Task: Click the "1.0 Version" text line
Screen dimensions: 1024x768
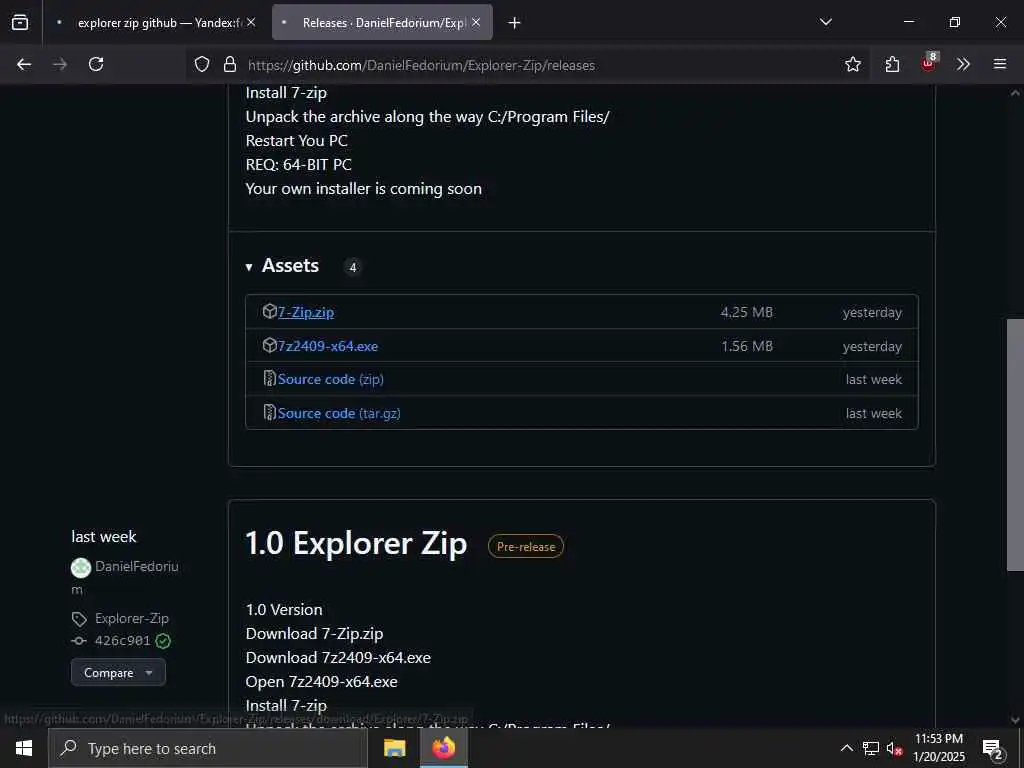Action: (284, 609)
